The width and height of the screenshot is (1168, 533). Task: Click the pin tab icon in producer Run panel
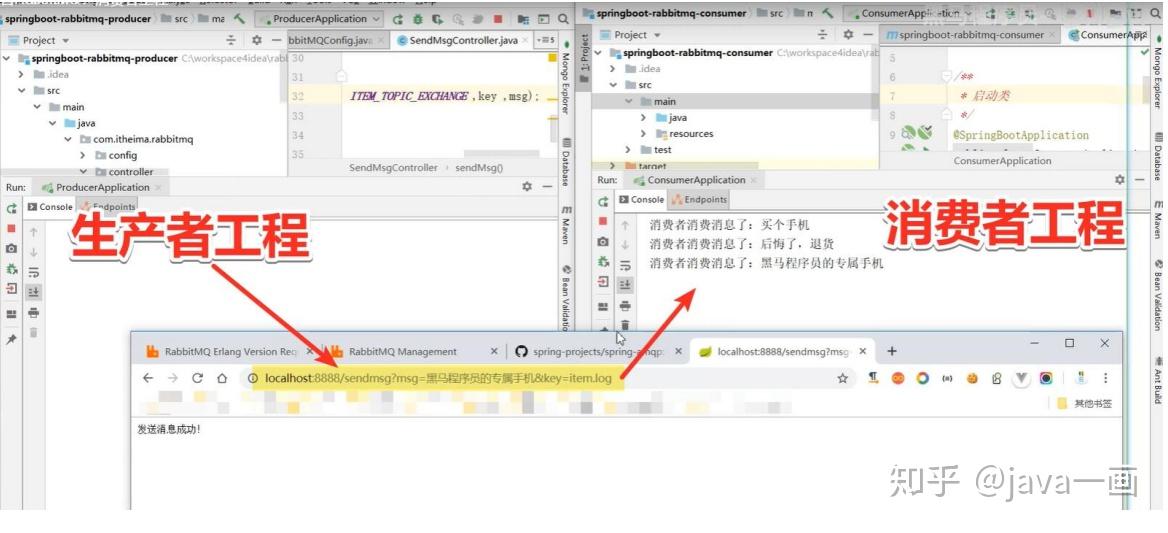point(11,339)
